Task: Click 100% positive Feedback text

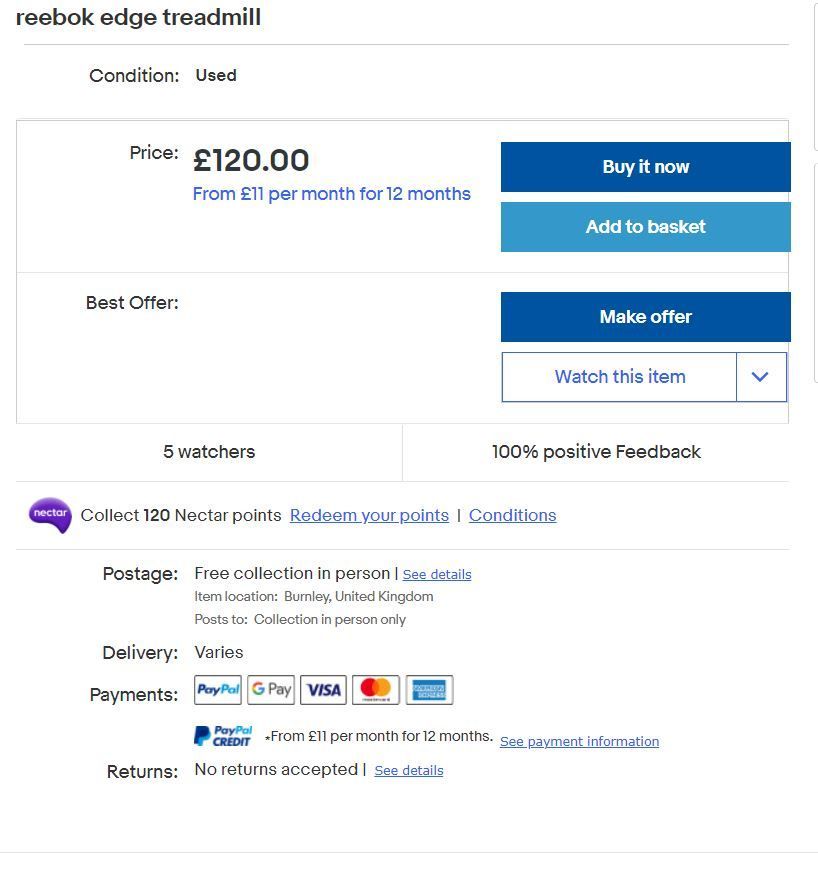Action: [x=596, y=452]
